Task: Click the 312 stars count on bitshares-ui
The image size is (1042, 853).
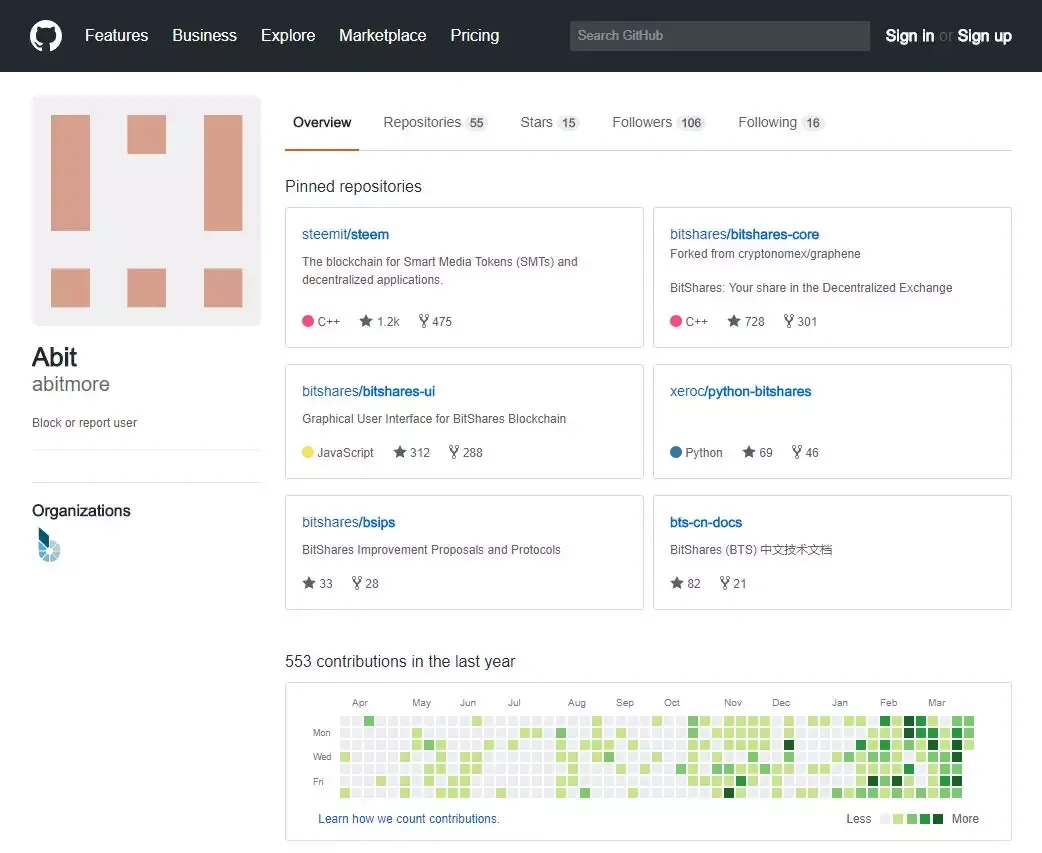Action: (x=420, y=452)
